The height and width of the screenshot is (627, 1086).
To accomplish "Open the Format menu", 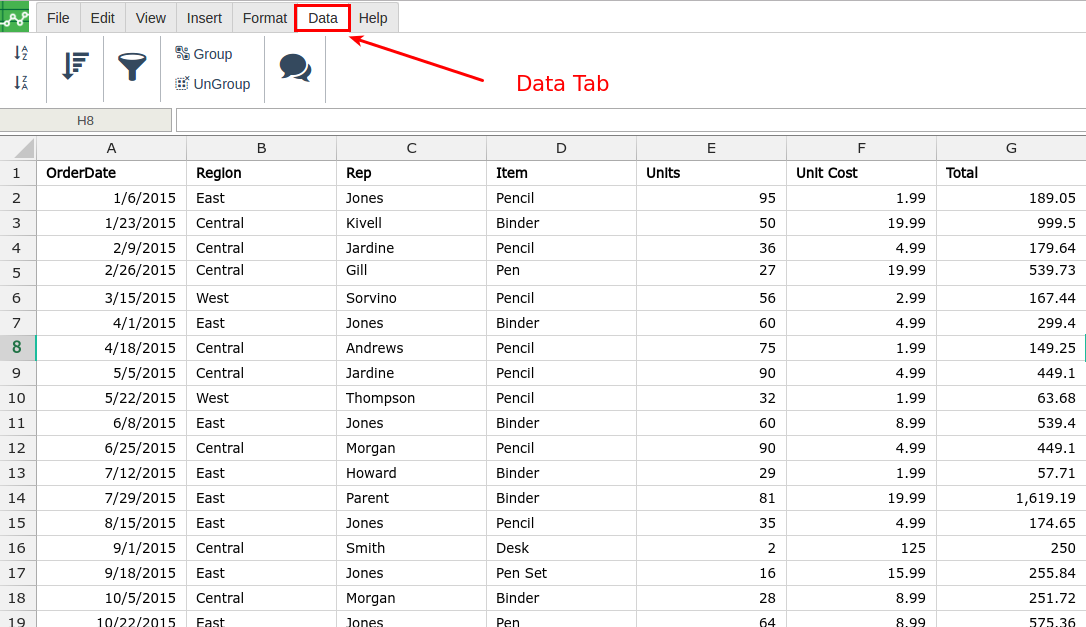I will 264,17.
